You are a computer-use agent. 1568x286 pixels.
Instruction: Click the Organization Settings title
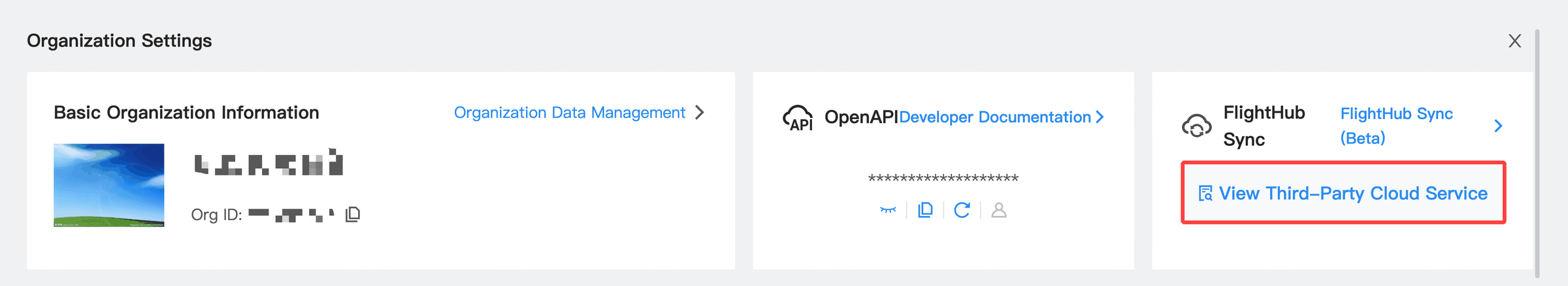coord(120,41)
